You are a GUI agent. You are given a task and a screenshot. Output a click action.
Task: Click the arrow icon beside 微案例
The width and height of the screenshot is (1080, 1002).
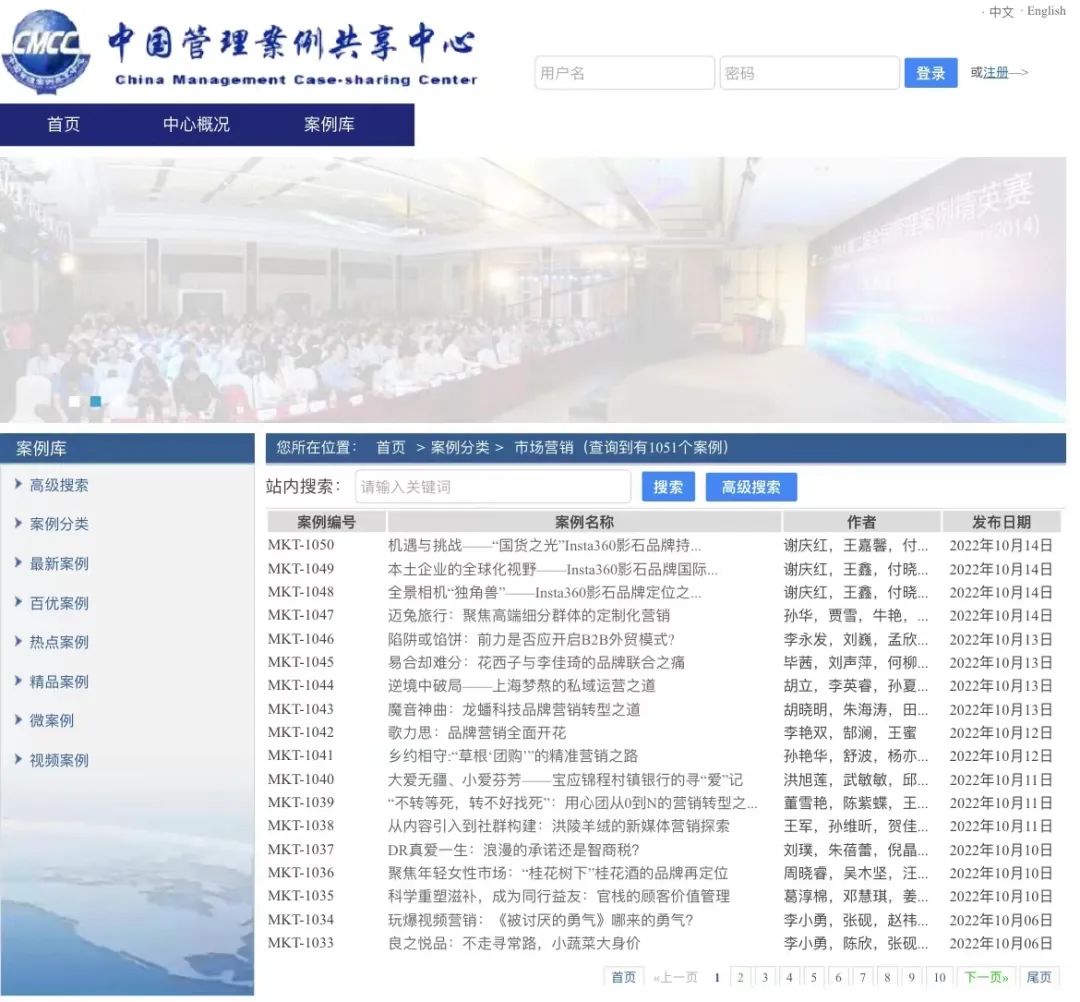click(19, 720)
